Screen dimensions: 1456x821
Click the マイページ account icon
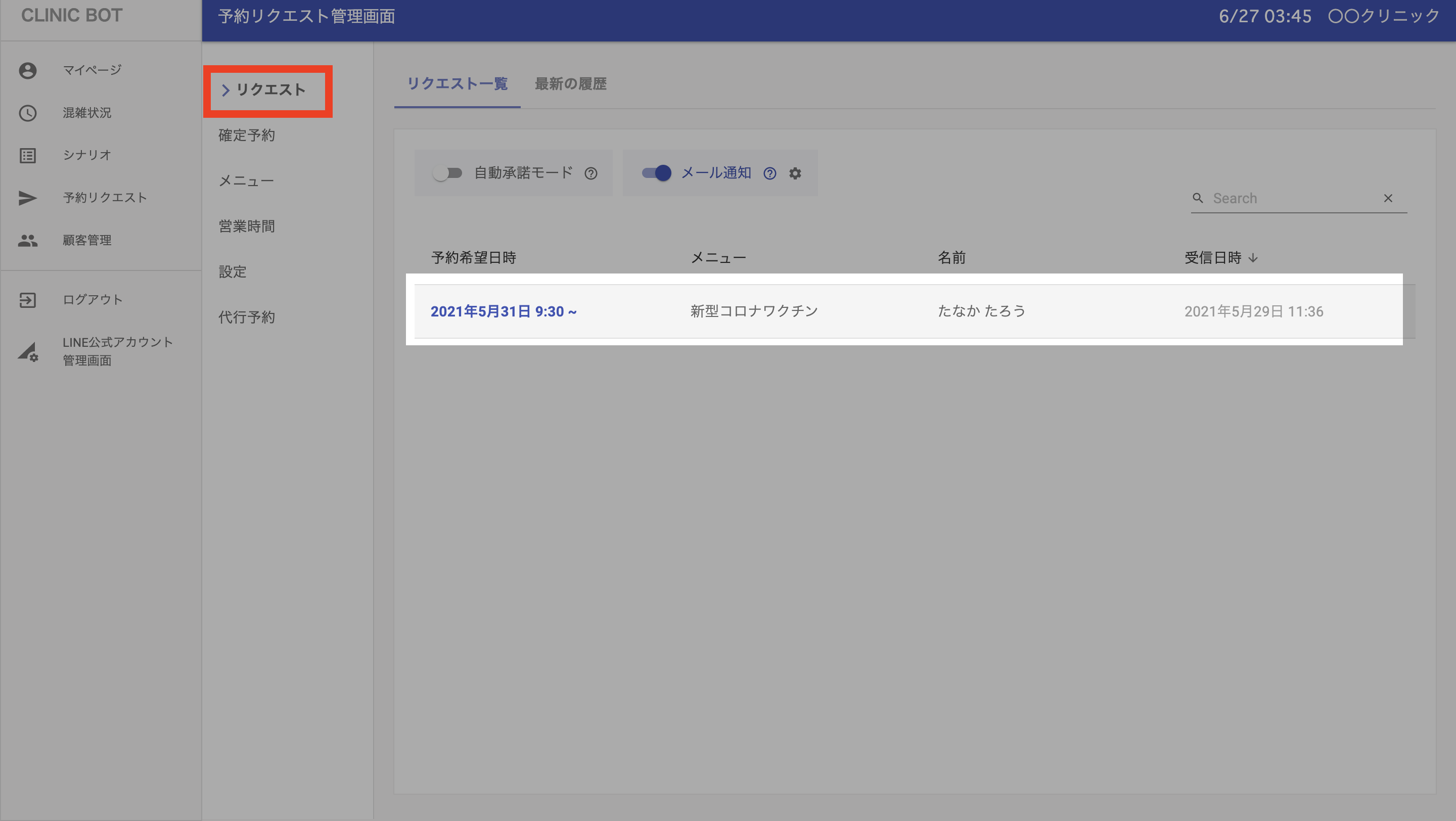pos(28,71)
